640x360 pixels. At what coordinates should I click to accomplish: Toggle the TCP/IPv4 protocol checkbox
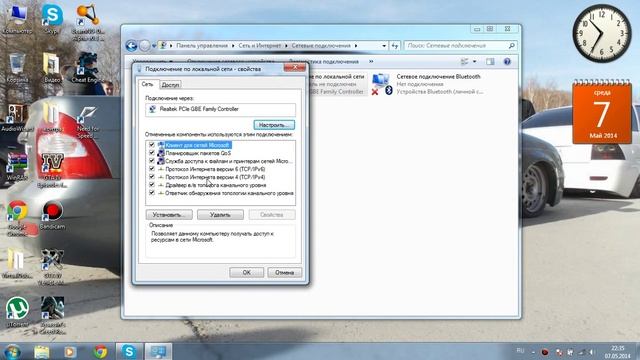152,177
